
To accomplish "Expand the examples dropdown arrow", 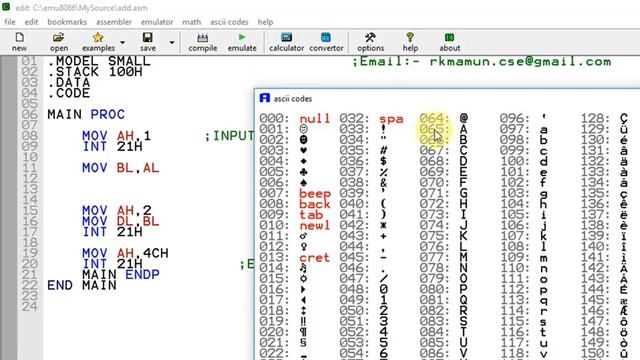I will click(122, 42).
